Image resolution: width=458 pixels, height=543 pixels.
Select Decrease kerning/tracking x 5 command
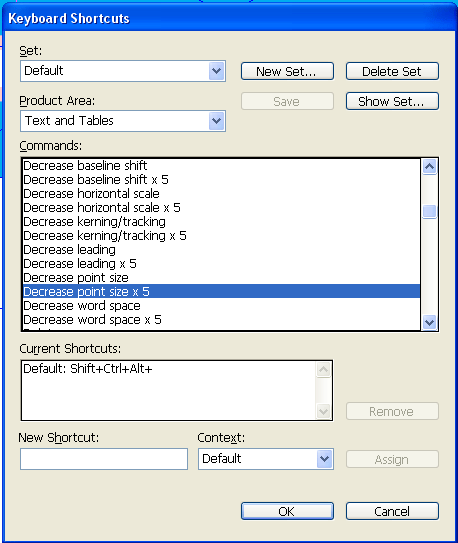[x=221, y=236]
